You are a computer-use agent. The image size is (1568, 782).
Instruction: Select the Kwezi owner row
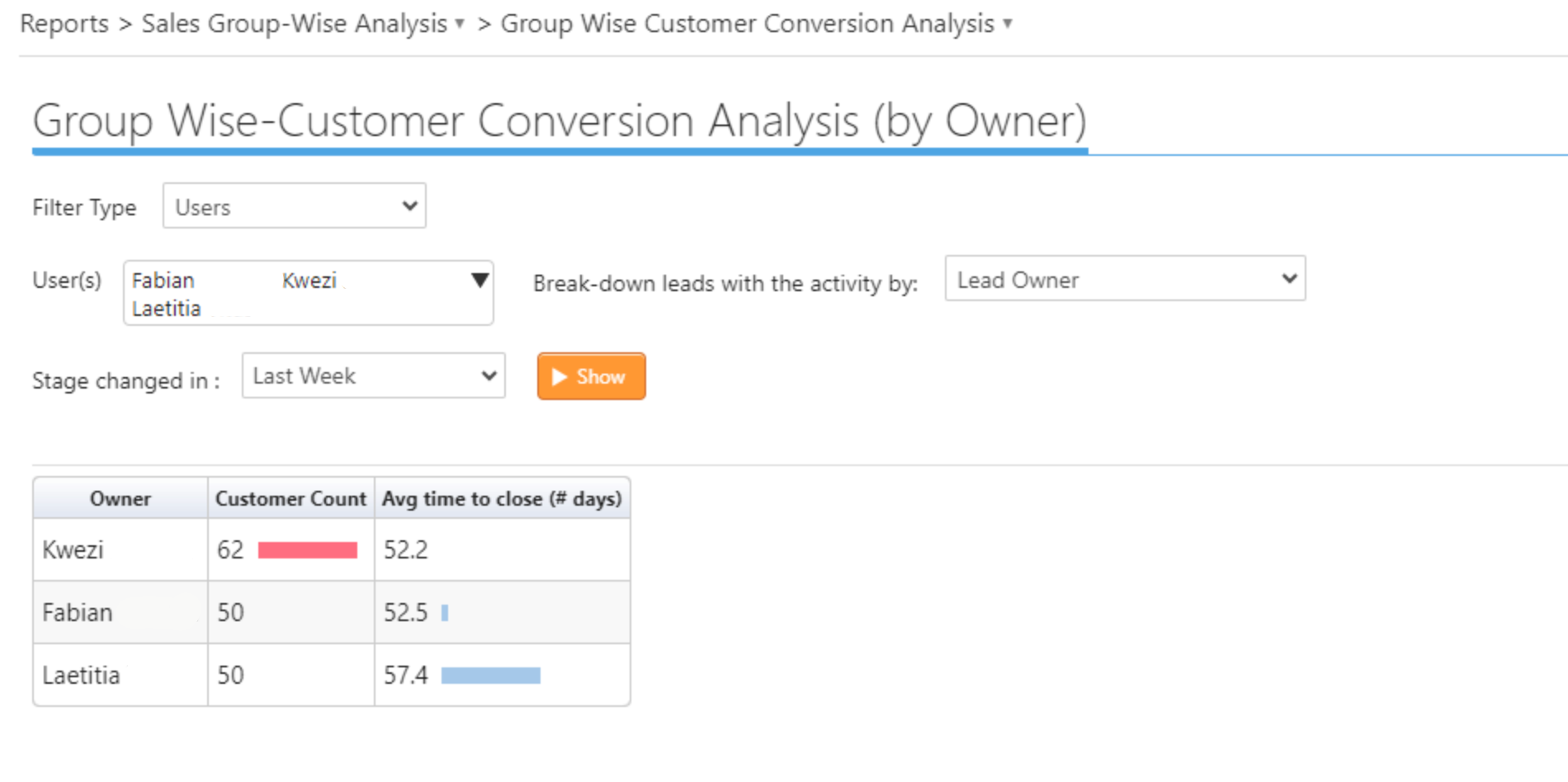(73, 550)
